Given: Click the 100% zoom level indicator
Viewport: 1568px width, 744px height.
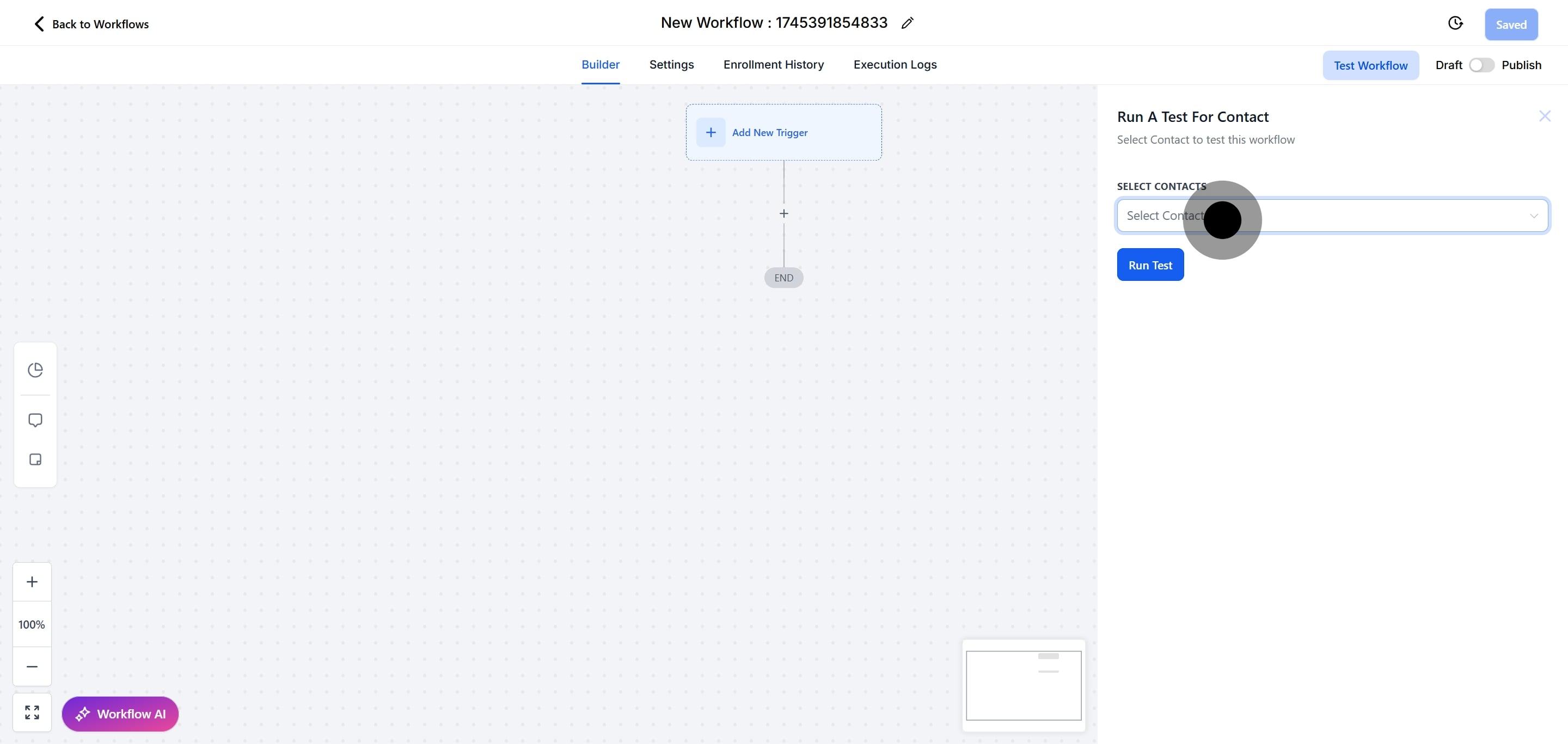Looking at the screenshot, I should point(32,624).
